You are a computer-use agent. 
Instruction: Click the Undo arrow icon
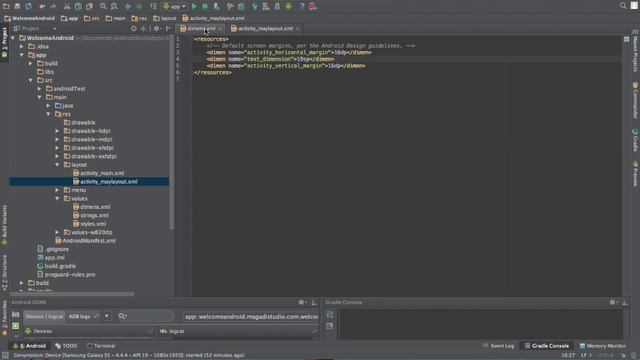pos(42,7)
